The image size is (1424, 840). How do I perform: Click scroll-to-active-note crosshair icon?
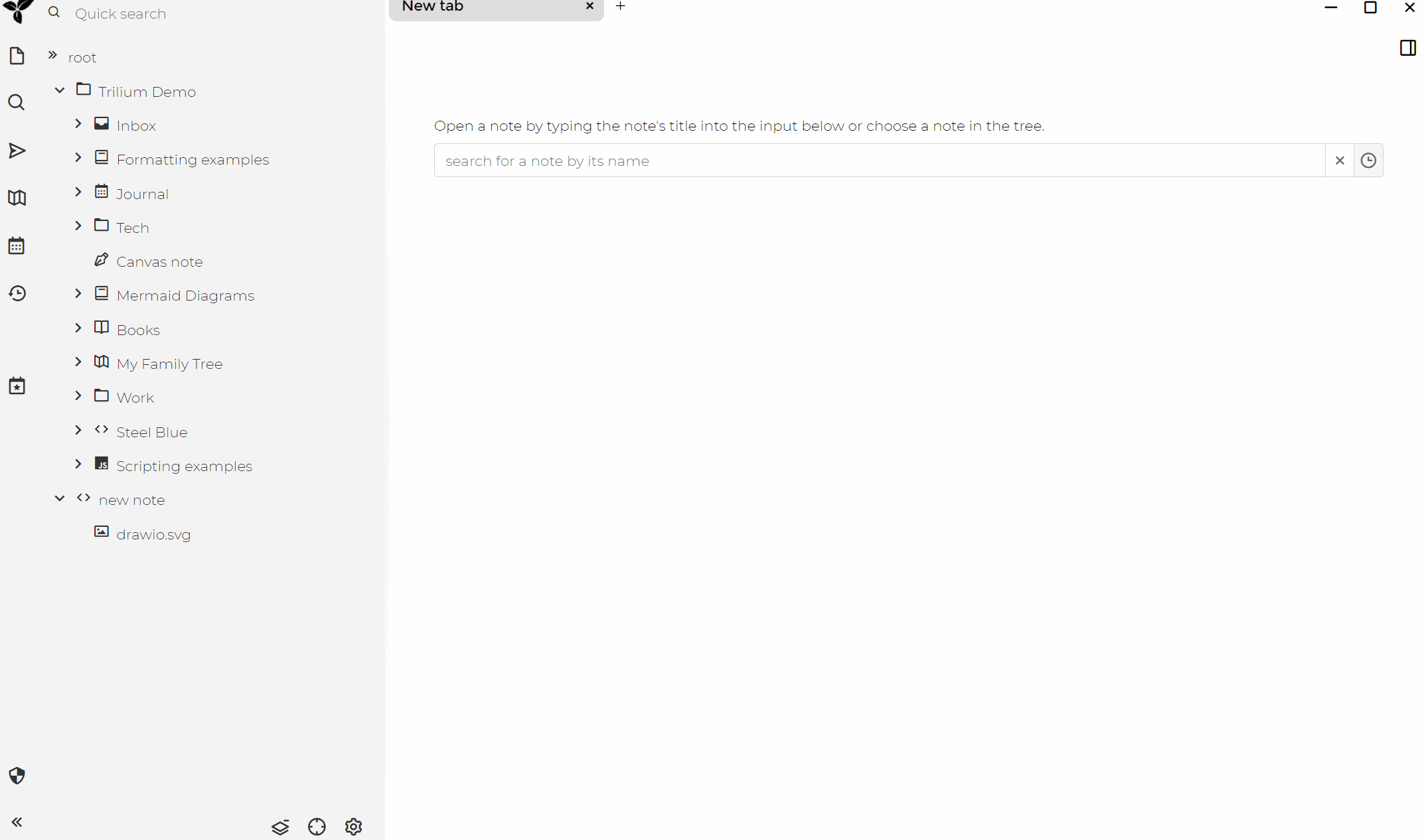[317, 827]
